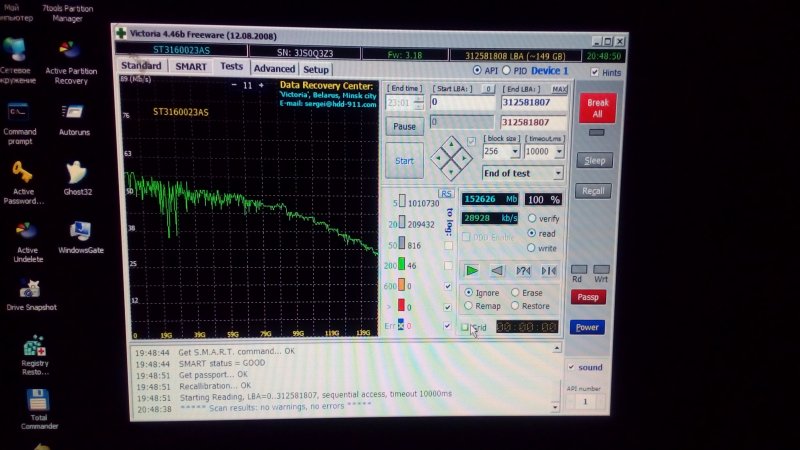
Task: Select the verify radio button
Action: (x=532, y=218)
